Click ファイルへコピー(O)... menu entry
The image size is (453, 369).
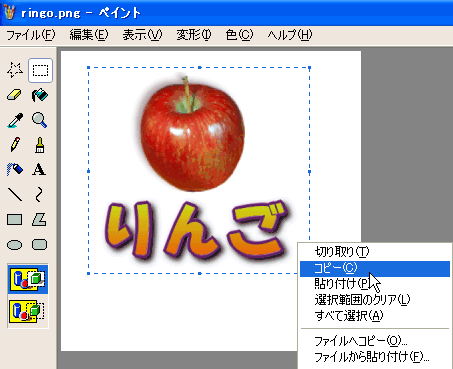coord(375,341)
